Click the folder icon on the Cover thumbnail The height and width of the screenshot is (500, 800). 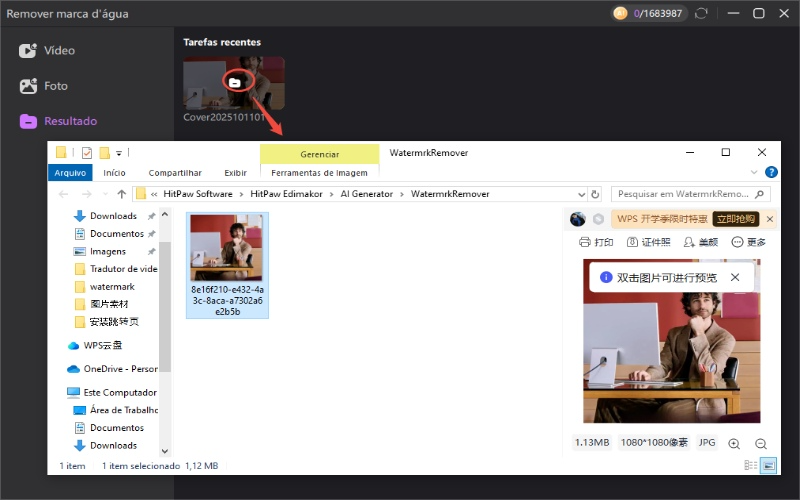[234, 83]
